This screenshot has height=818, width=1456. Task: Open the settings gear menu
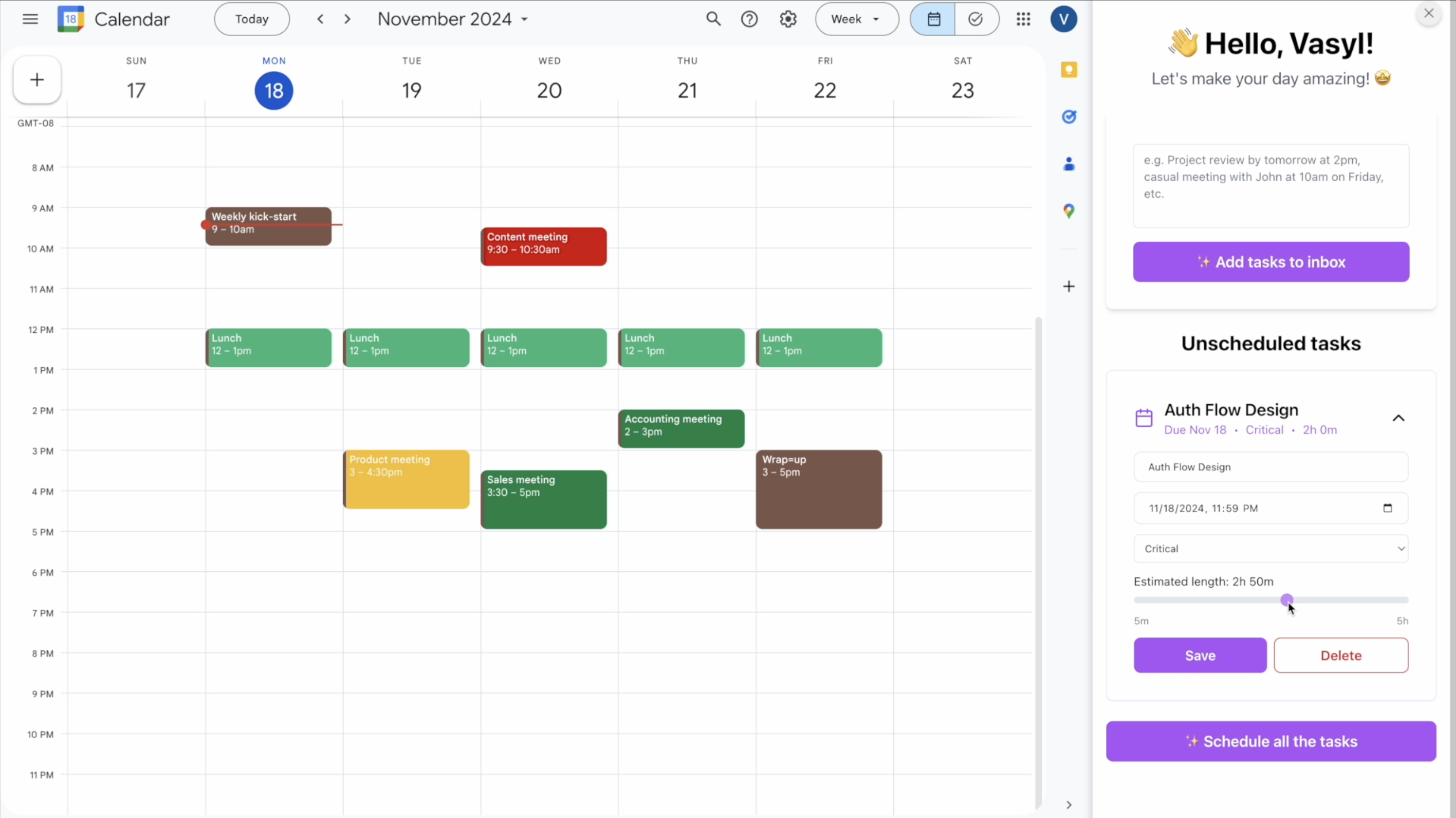(x=788, y=19)
